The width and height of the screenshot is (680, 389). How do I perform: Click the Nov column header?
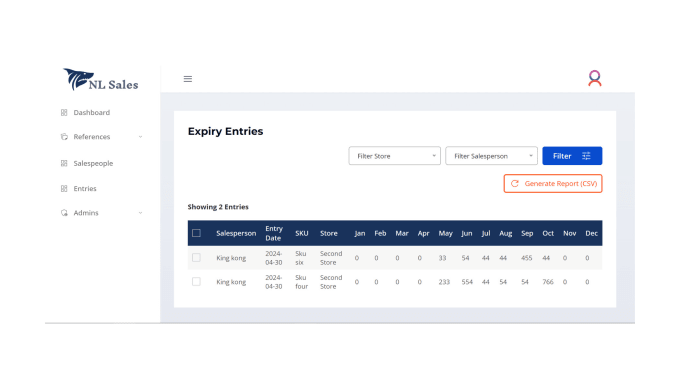tap(569, 233)
